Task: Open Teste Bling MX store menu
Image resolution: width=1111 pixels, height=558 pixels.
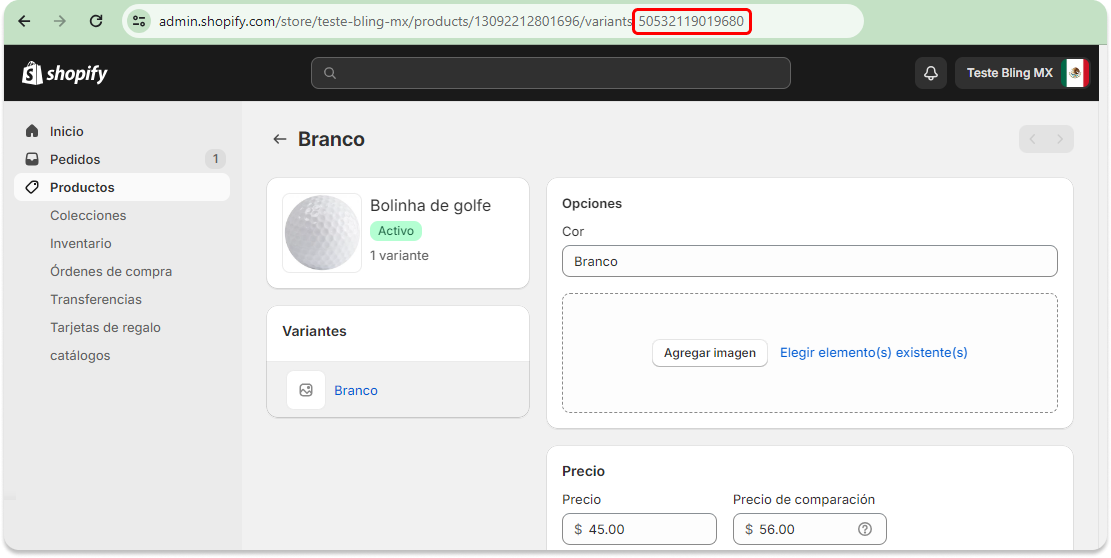Action: tap(1022, 73)
